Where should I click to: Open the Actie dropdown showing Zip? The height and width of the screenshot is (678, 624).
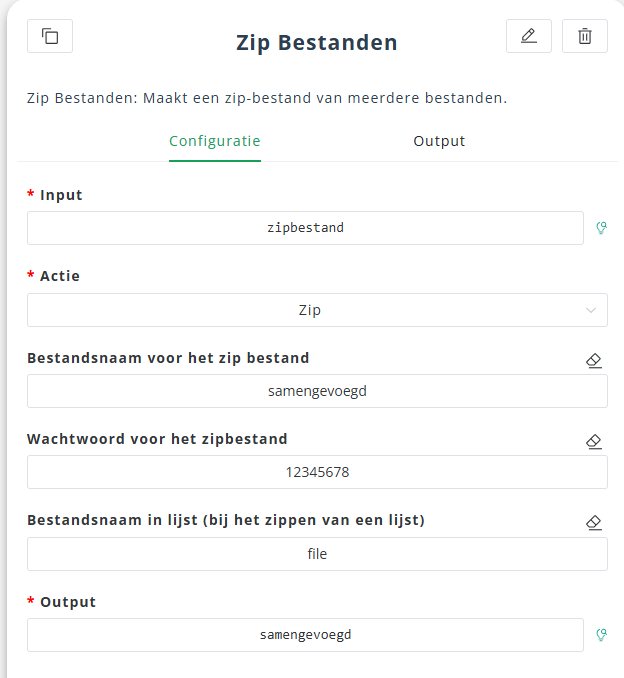(x=310, y=310)
